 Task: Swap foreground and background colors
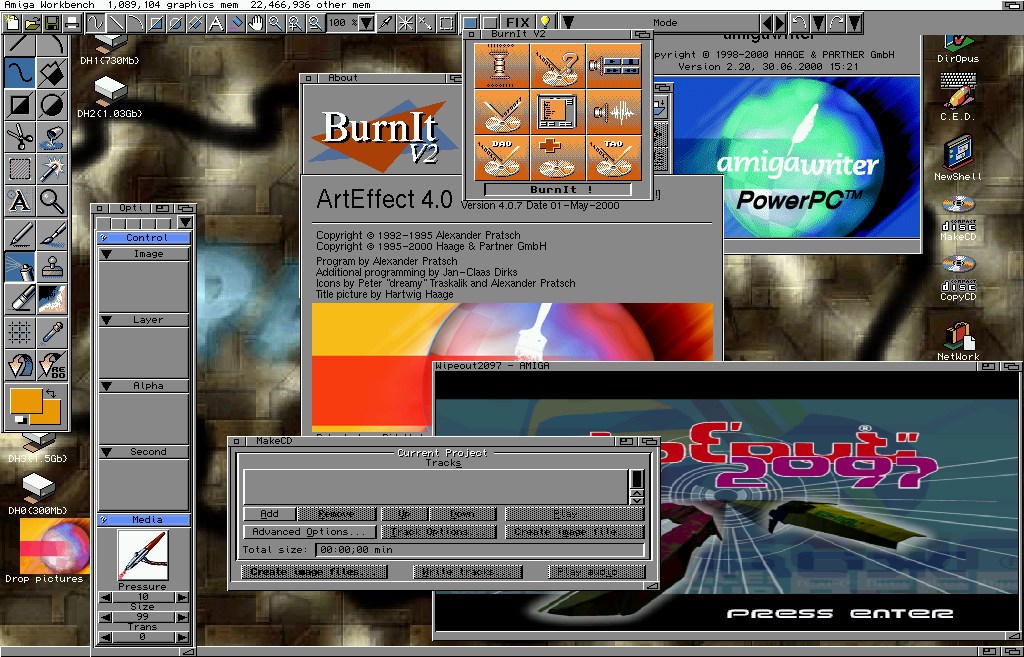pyautogui.click(x=50, y=393)
